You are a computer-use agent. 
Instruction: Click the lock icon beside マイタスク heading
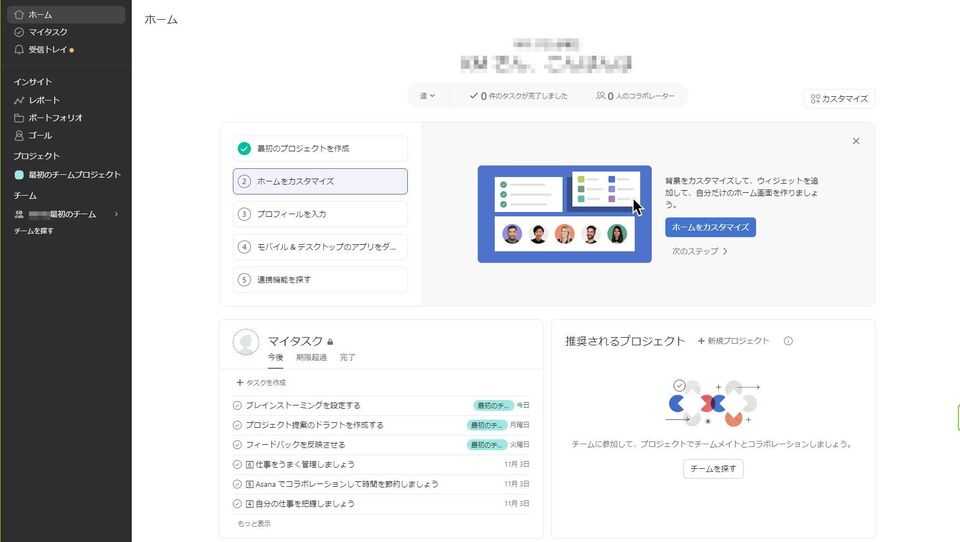click(x=330, y=342)
